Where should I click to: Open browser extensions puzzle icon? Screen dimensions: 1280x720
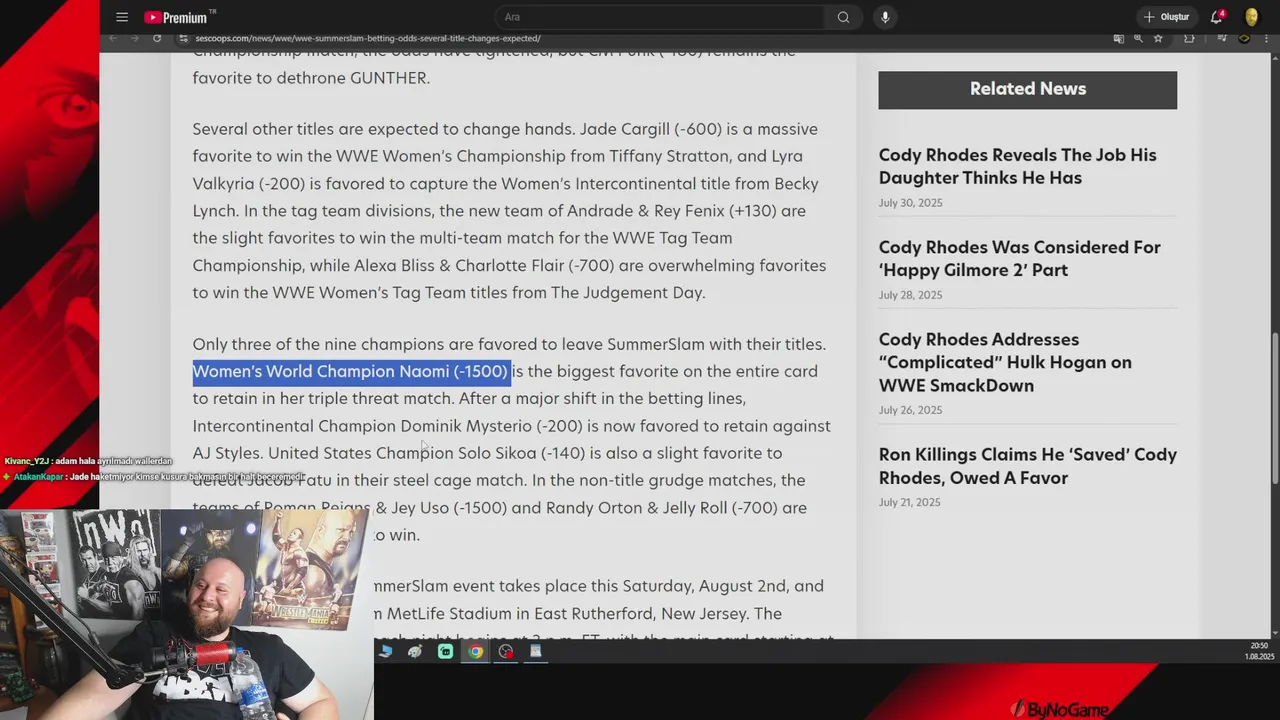1189,38
